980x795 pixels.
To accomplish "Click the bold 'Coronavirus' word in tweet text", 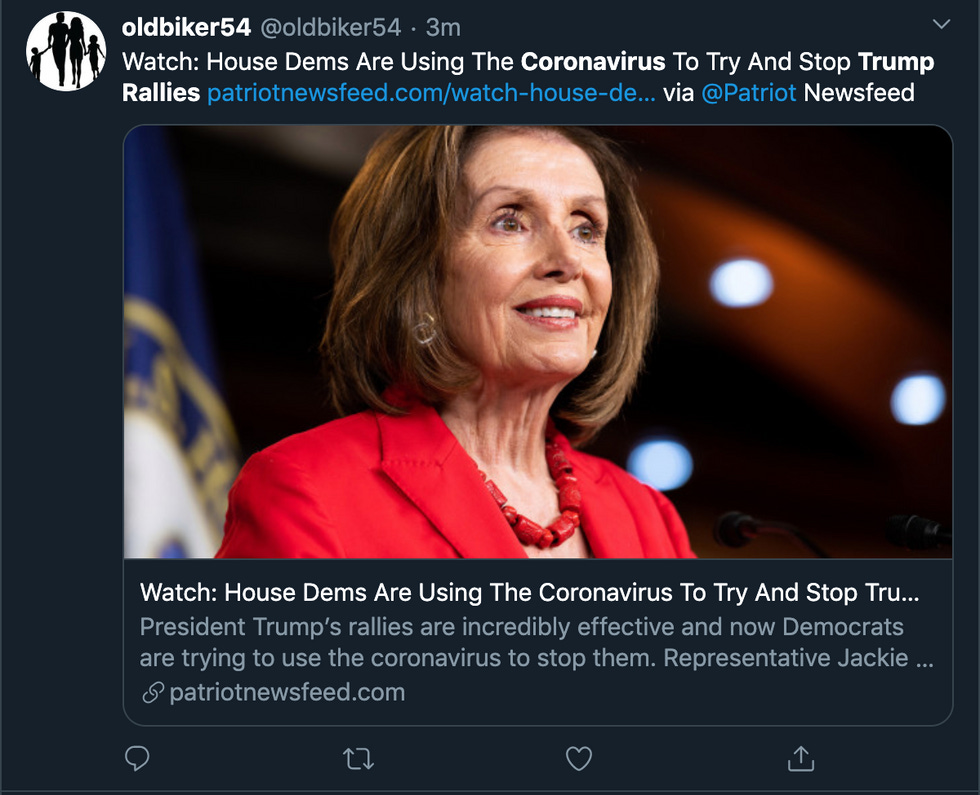I will pos(593,61).
